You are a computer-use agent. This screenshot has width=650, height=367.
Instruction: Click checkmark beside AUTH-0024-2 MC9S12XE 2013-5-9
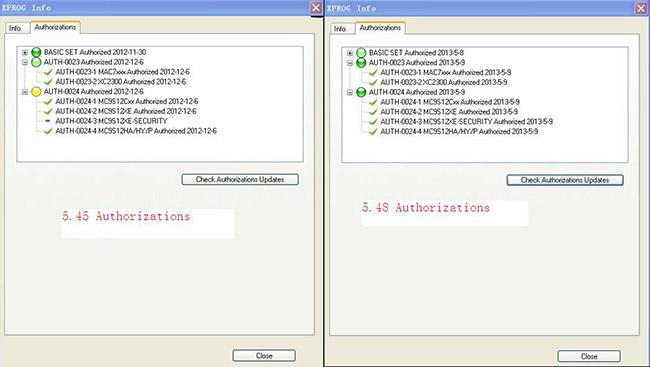(373, 112)
